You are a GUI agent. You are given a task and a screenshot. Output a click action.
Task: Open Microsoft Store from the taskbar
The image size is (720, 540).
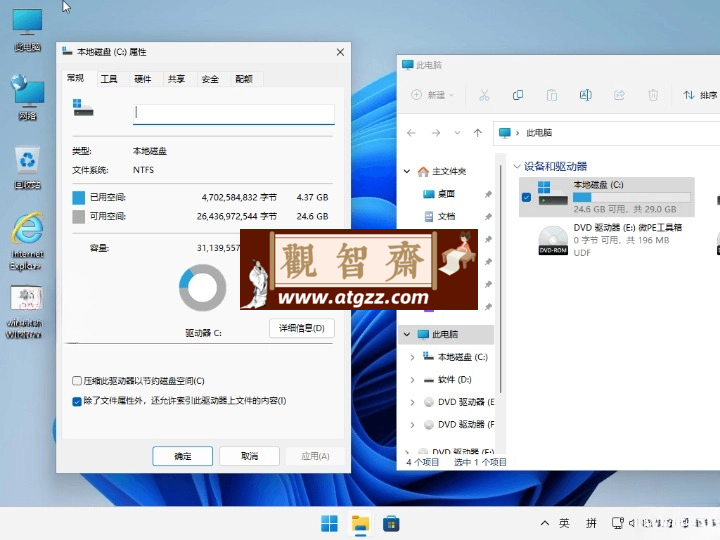391,523
